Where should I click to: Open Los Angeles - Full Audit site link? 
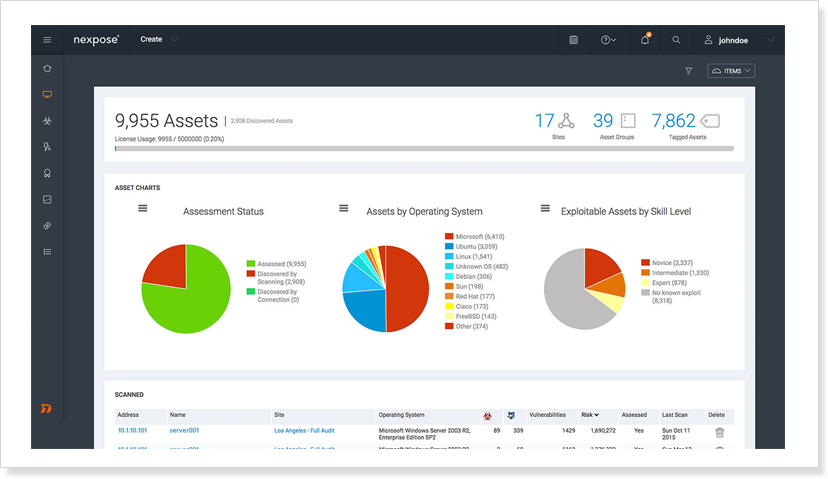click(304, 430)
